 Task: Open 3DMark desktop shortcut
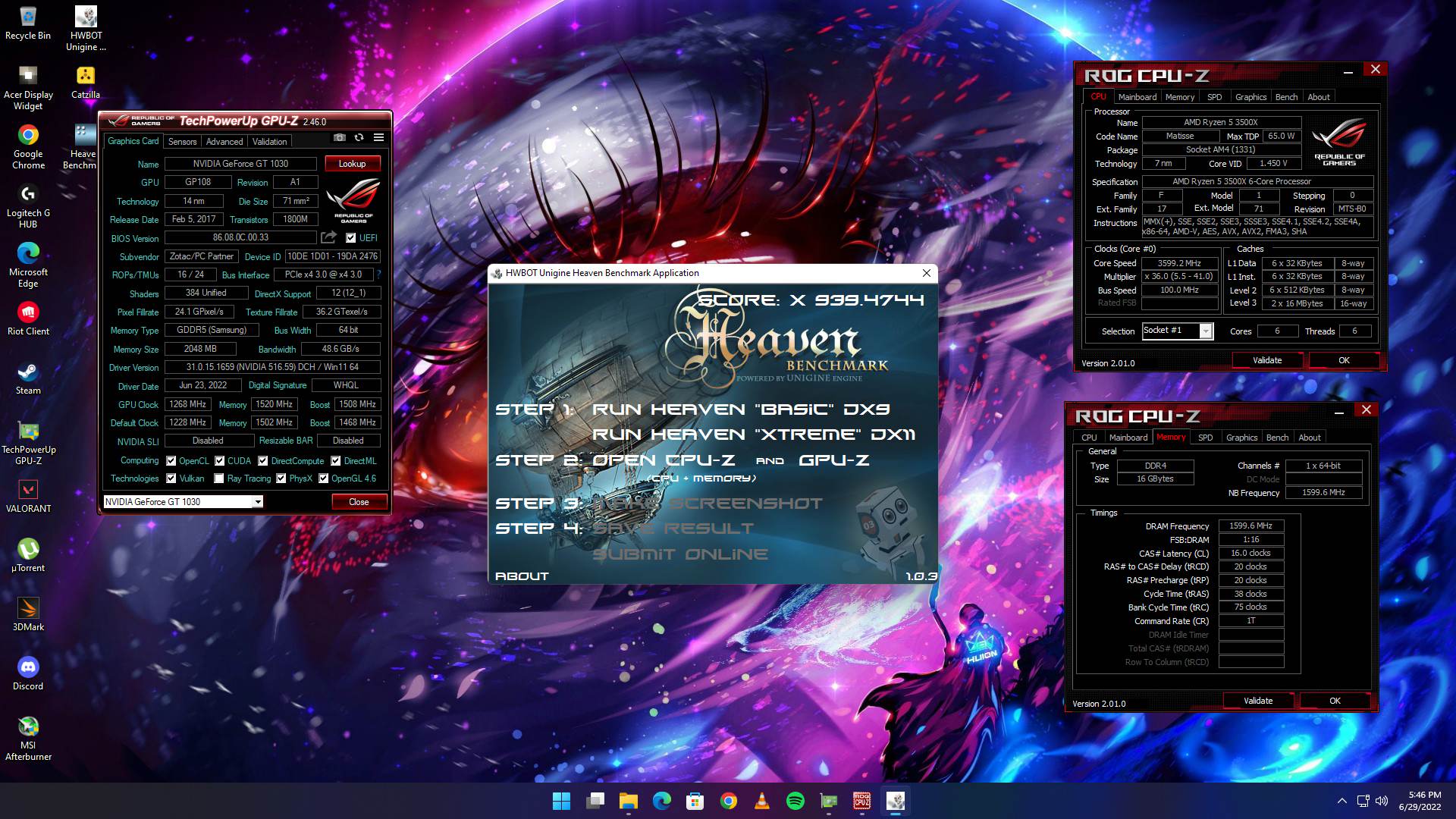(x=28, y=615)
